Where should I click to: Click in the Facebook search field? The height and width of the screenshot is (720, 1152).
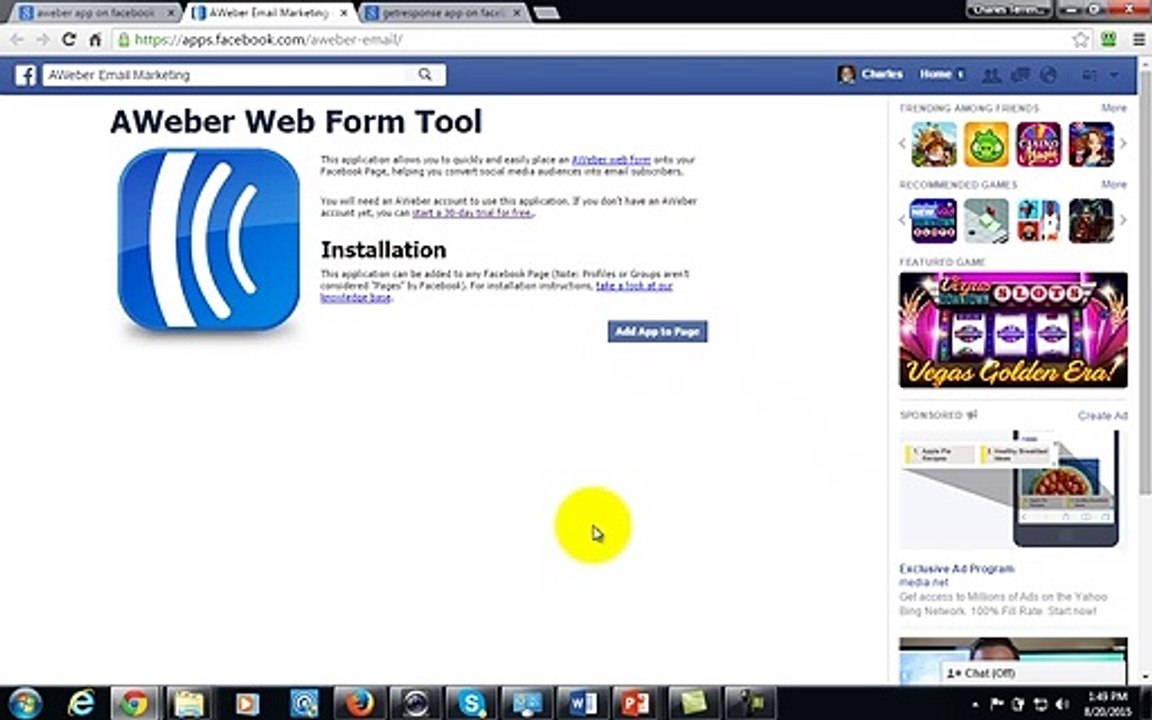pyautogui.click(x=228, y=74)
